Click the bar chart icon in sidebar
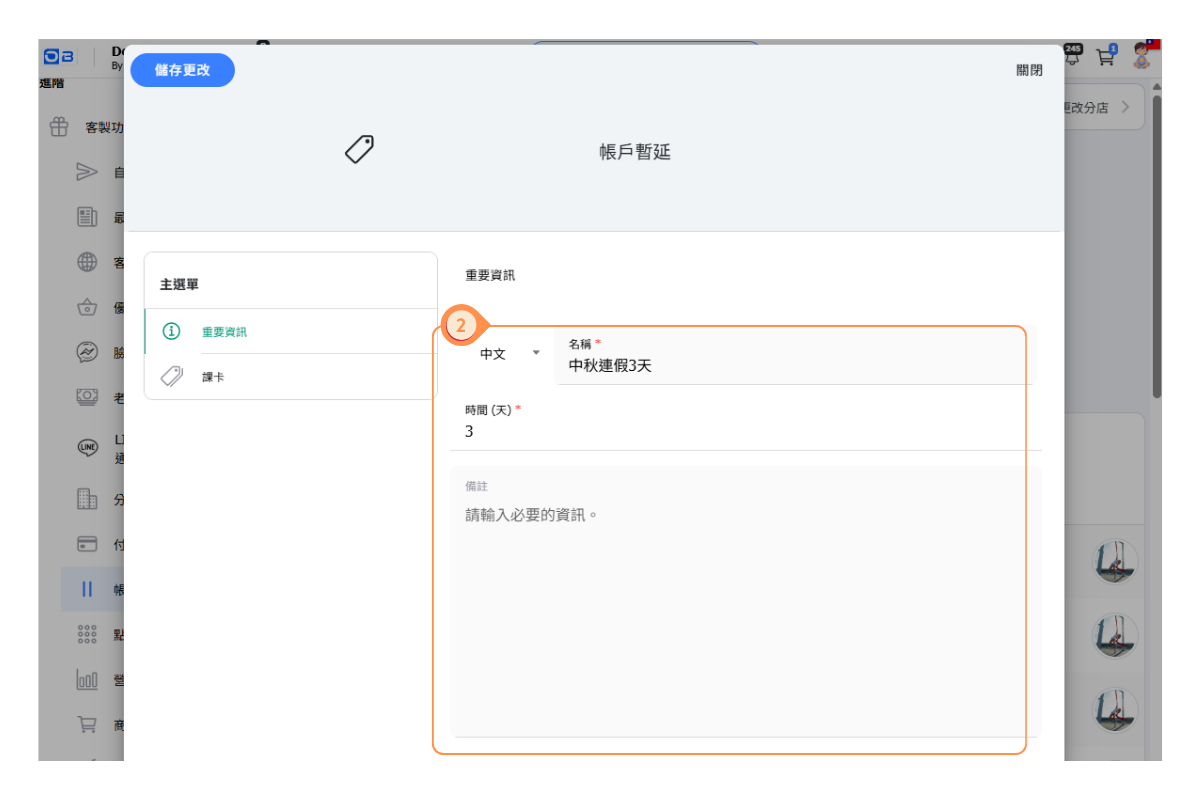 coord(87,680)
